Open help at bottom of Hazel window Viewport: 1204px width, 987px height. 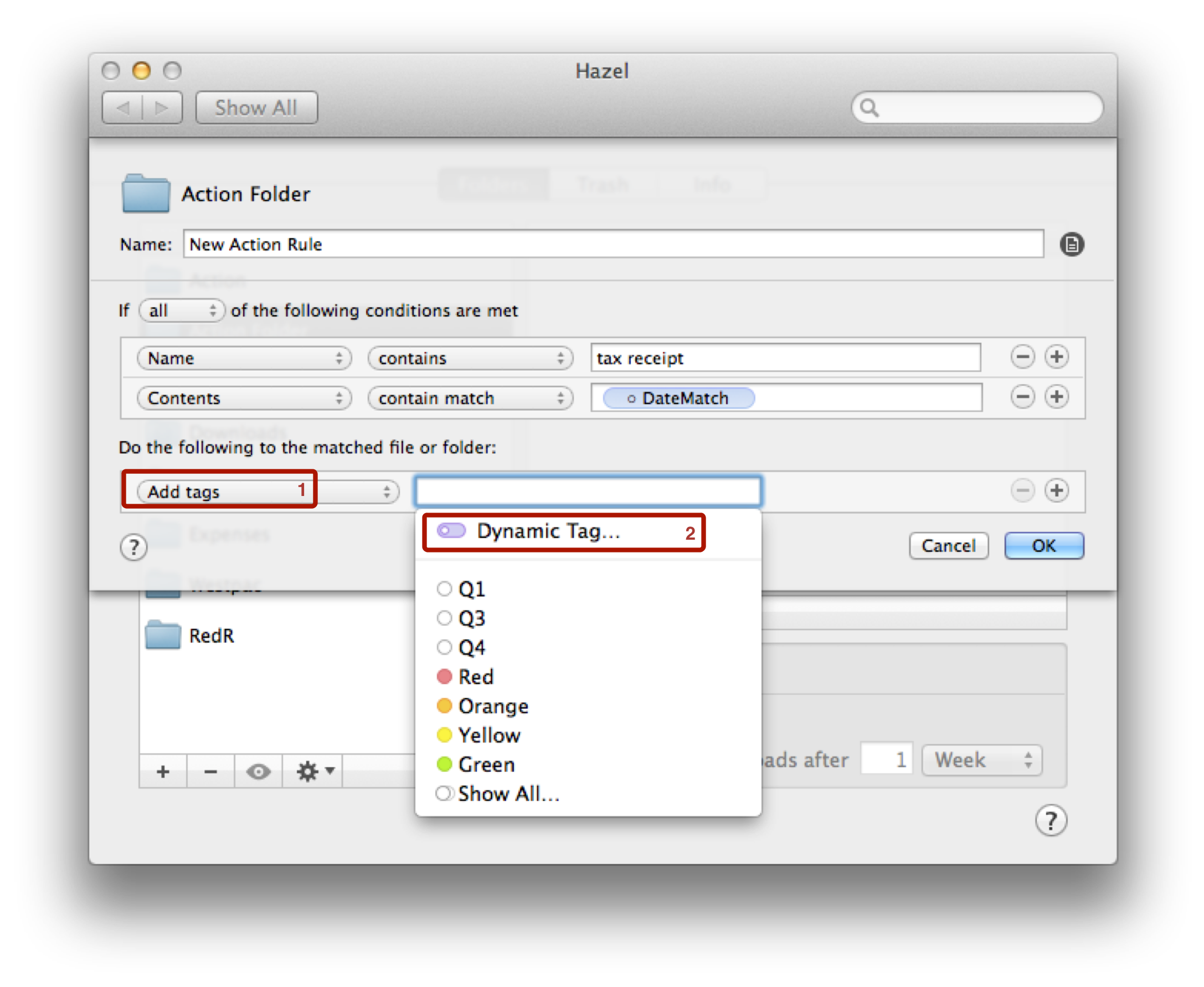point(1051,821)
